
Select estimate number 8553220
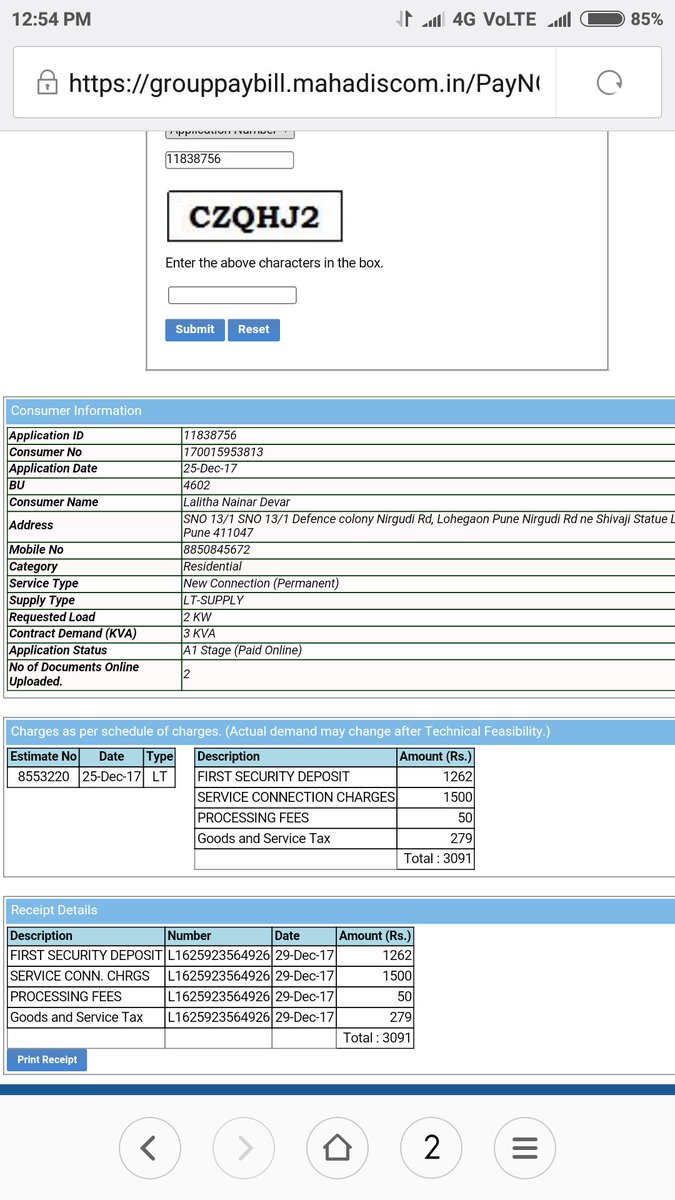tap(43, 776)
